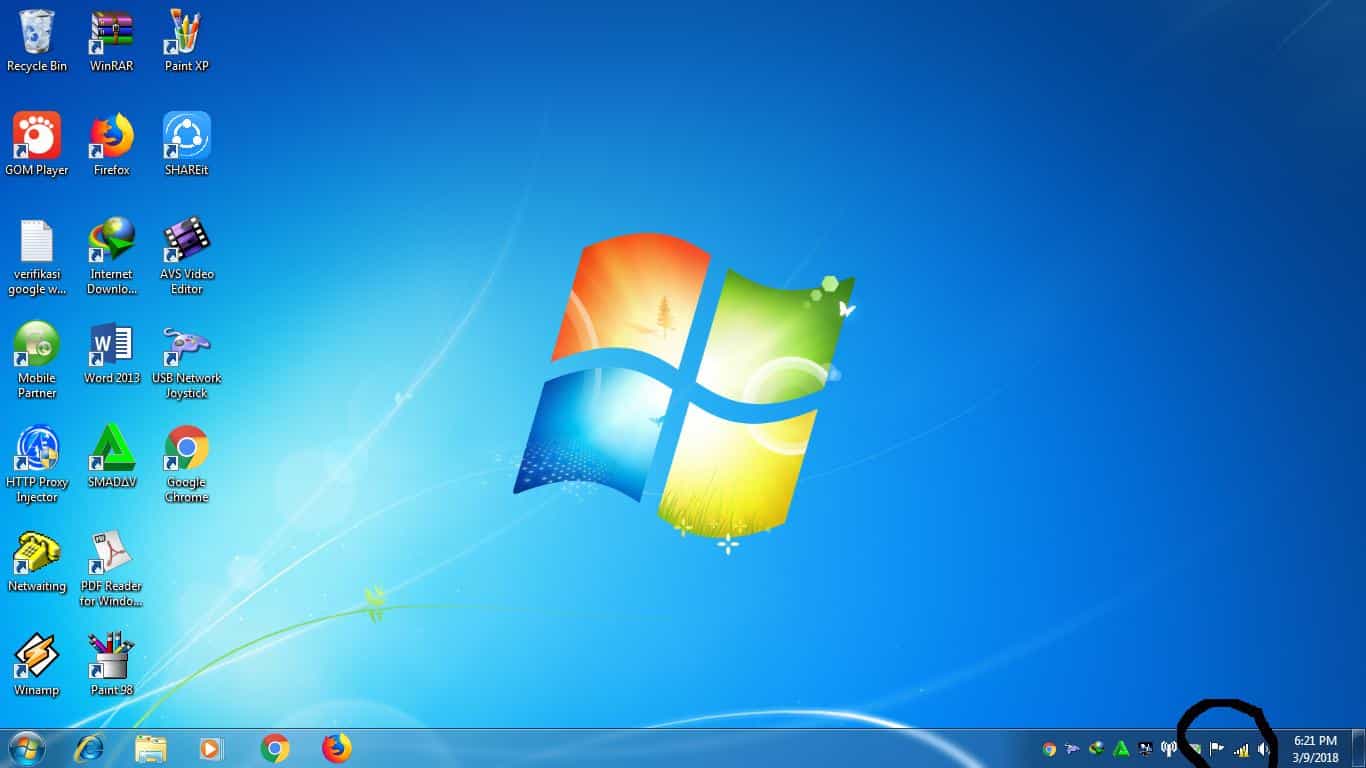This screenshot has width=1366, height=768.
Task: Open the clock showing 6:21 PM
Action: 1315,749
